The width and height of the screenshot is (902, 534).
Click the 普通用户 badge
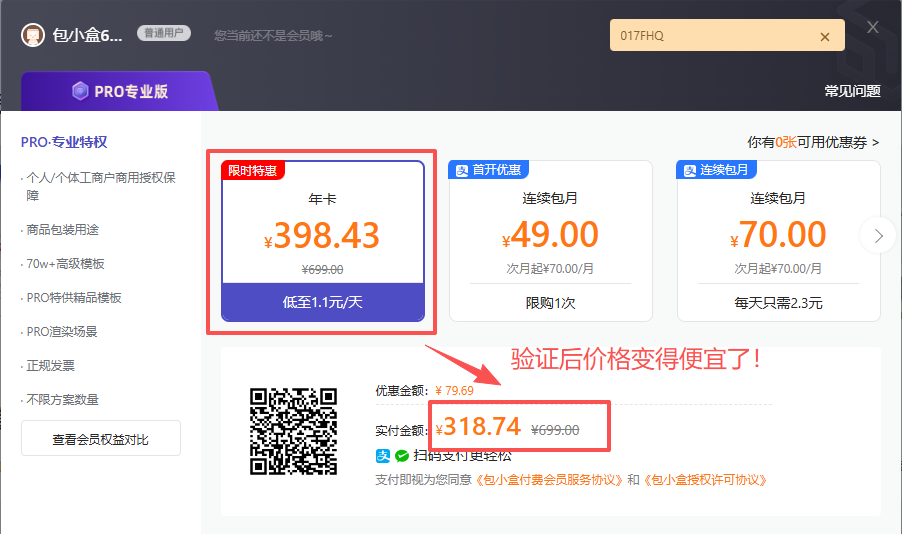tap(164, 33)
